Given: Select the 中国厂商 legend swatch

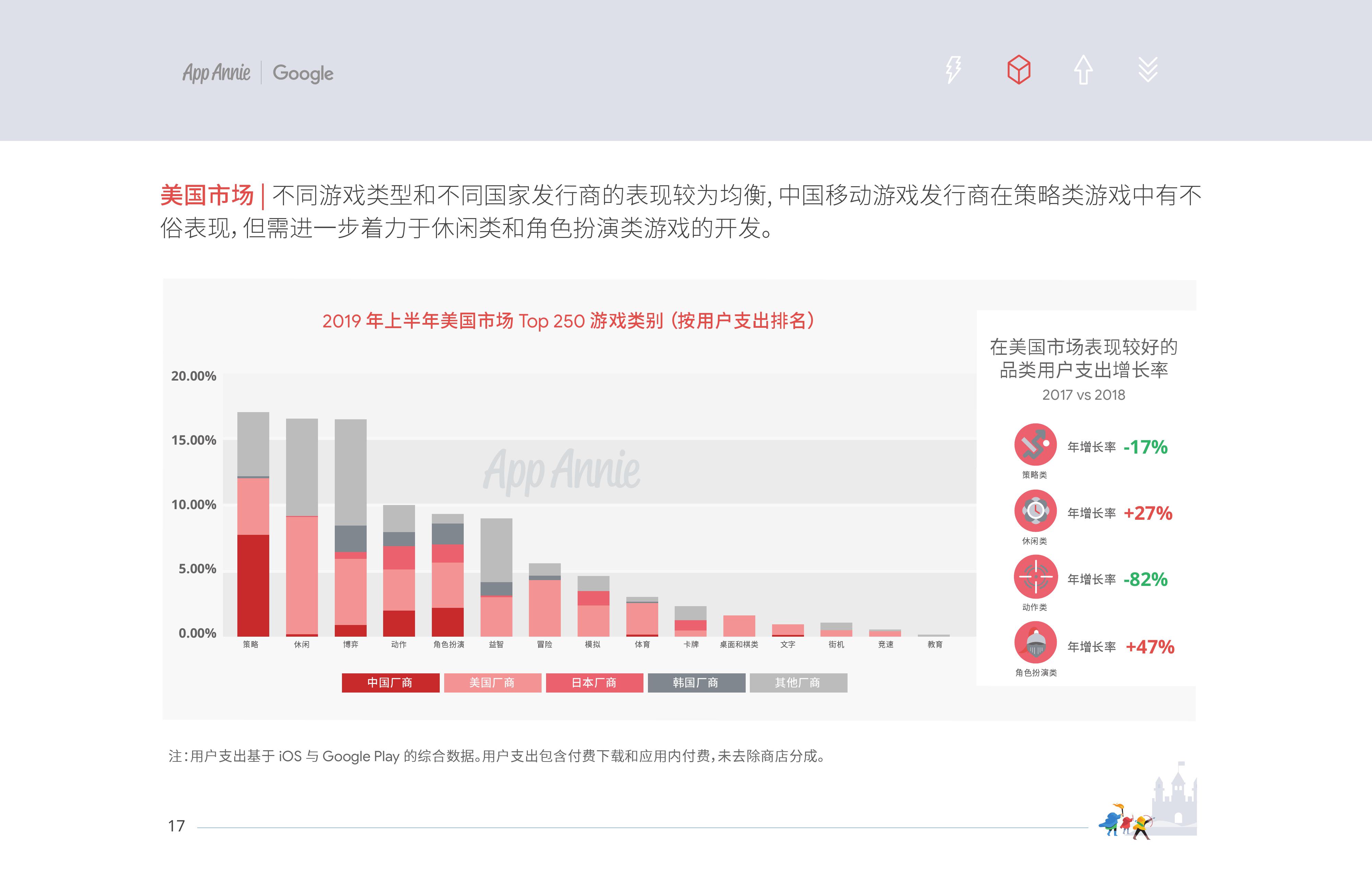Looking at the screenshot, I should 390,682.
